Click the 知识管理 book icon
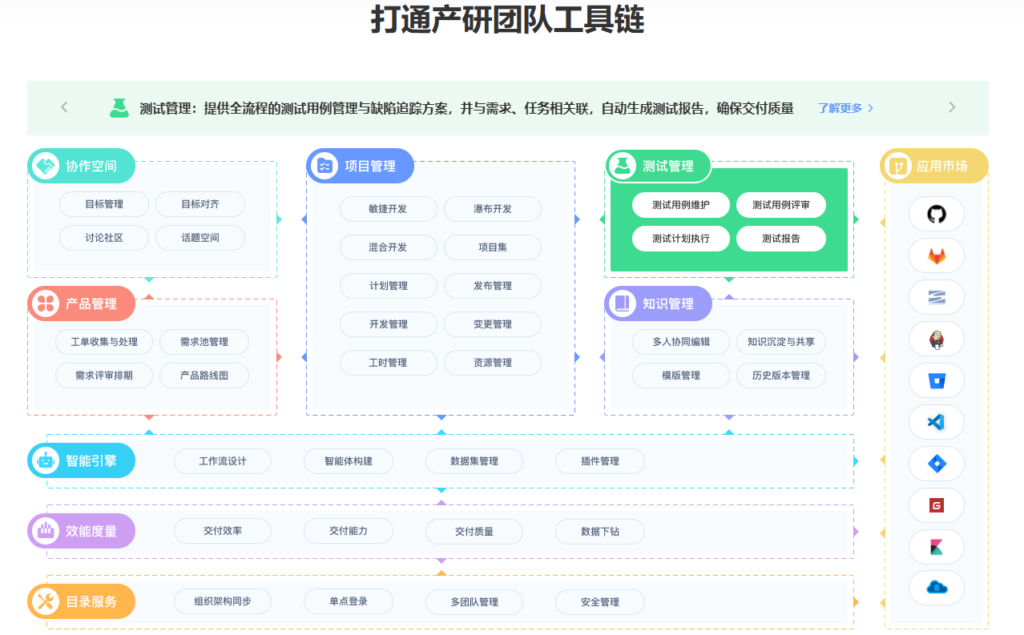Screen dimensions: 1024x635 pos(622,304)
